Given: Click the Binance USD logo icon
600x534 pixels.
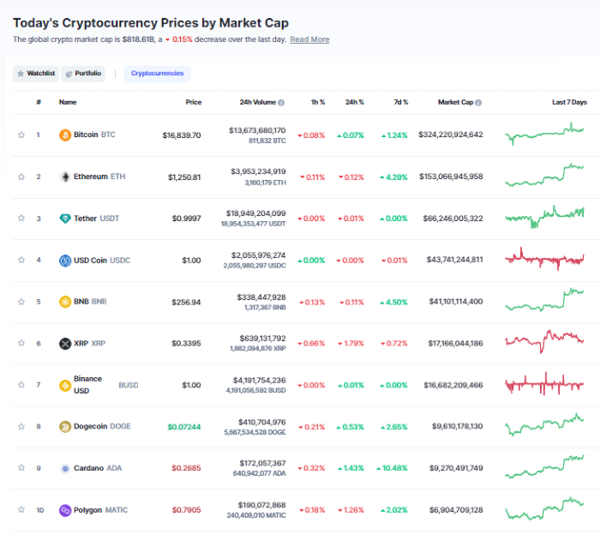Looking at the screenshot, I should pyautogui.click(x=65, y=385).
